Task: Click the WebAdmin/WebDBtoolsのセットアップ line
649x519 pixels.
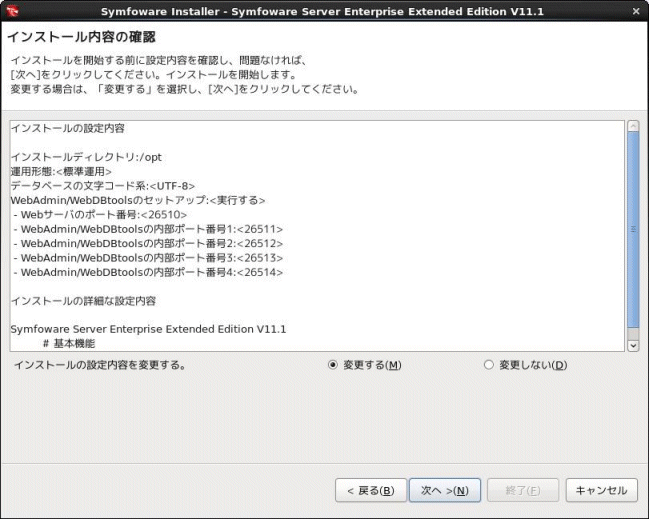Action: (138, 200)
